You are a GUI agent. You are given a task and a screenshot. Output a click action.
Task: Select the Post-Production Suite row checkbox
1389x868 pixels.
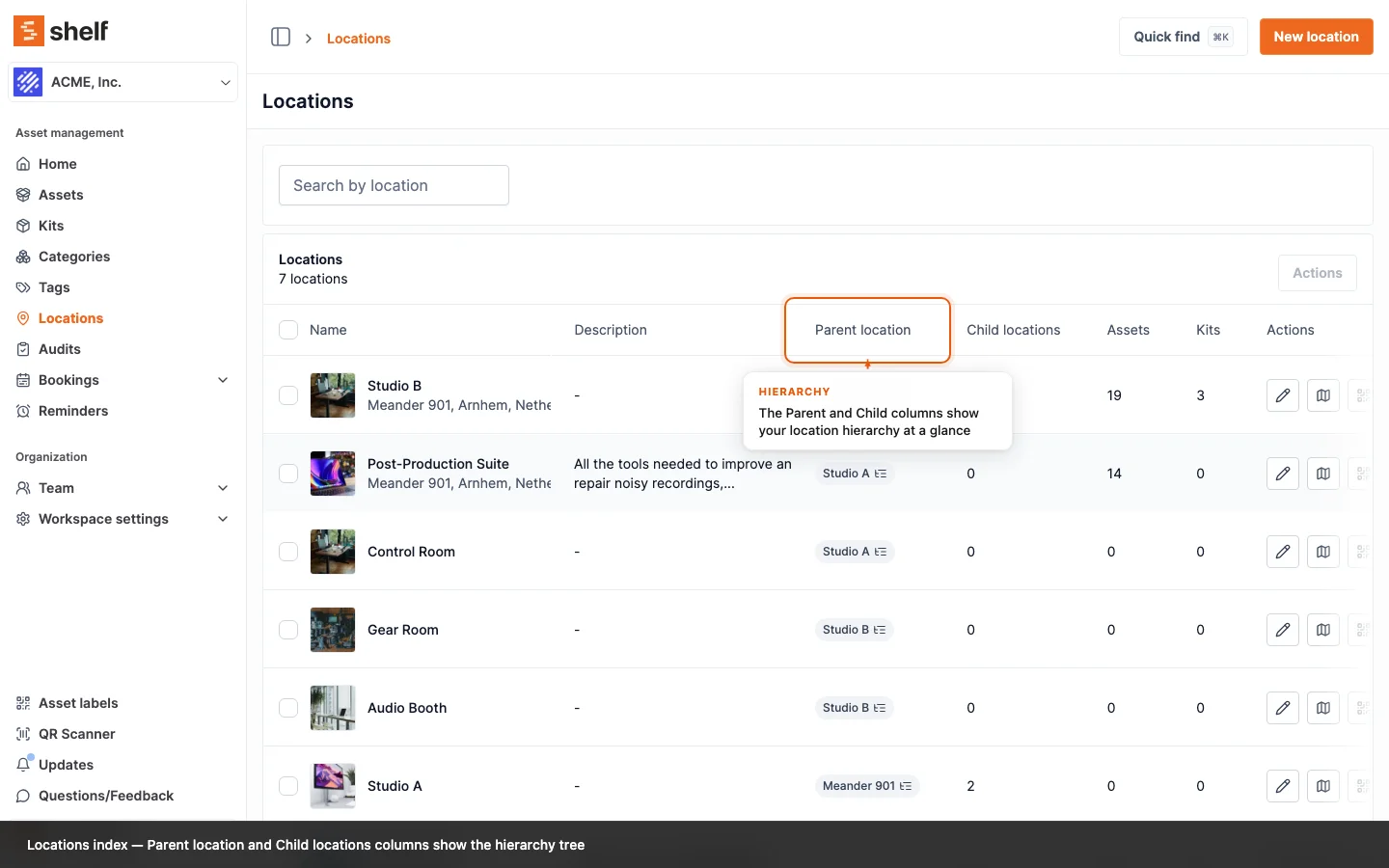tap(288, 474)
